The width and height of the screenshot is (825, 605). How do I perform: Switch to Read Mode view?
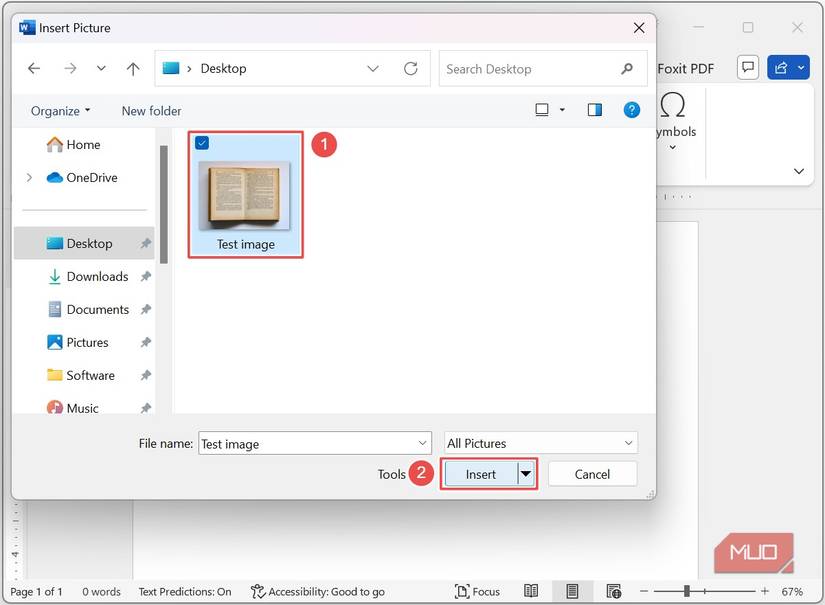[531, 591]
